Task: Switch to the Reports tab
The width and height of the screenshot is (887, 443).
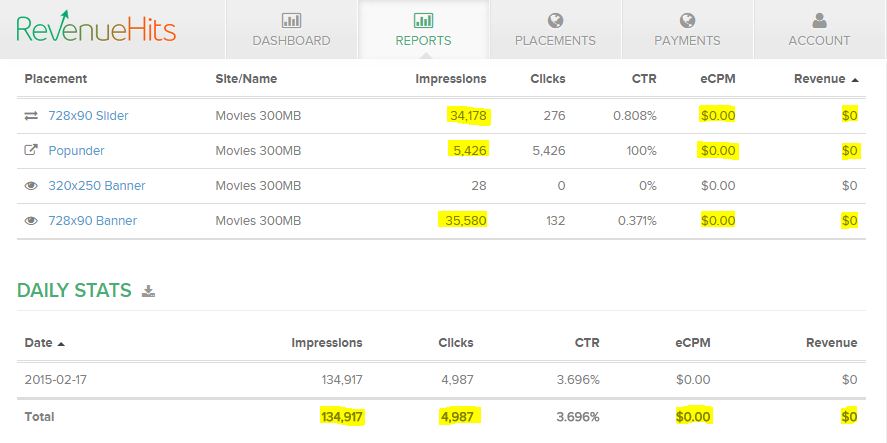Action: click(424, 29)
